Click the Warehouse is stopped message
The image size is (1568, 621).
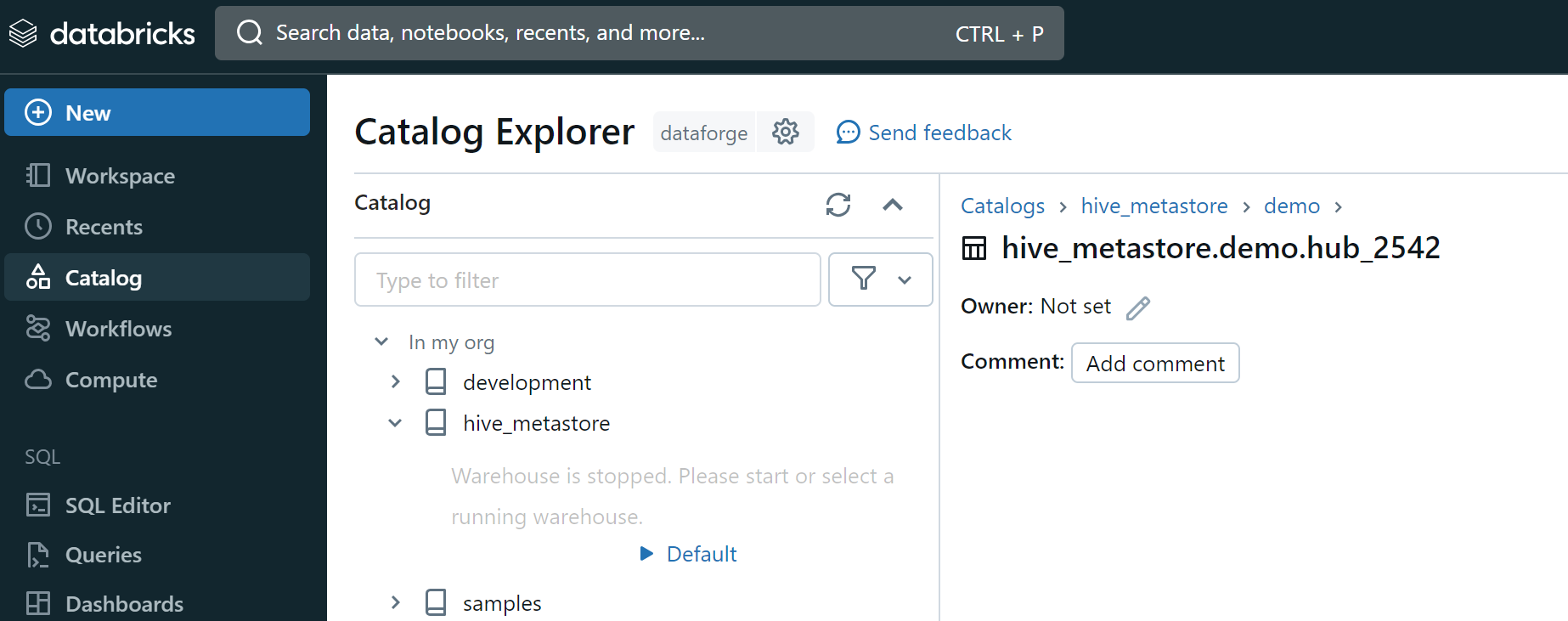[x=672, y=496]
